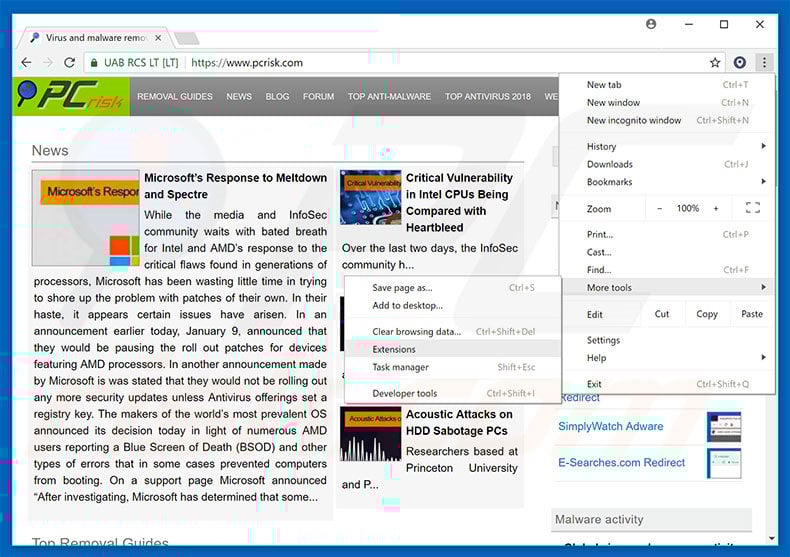
Task: Select Cast... in the Chrome menu
Action: tap(667, 252)
